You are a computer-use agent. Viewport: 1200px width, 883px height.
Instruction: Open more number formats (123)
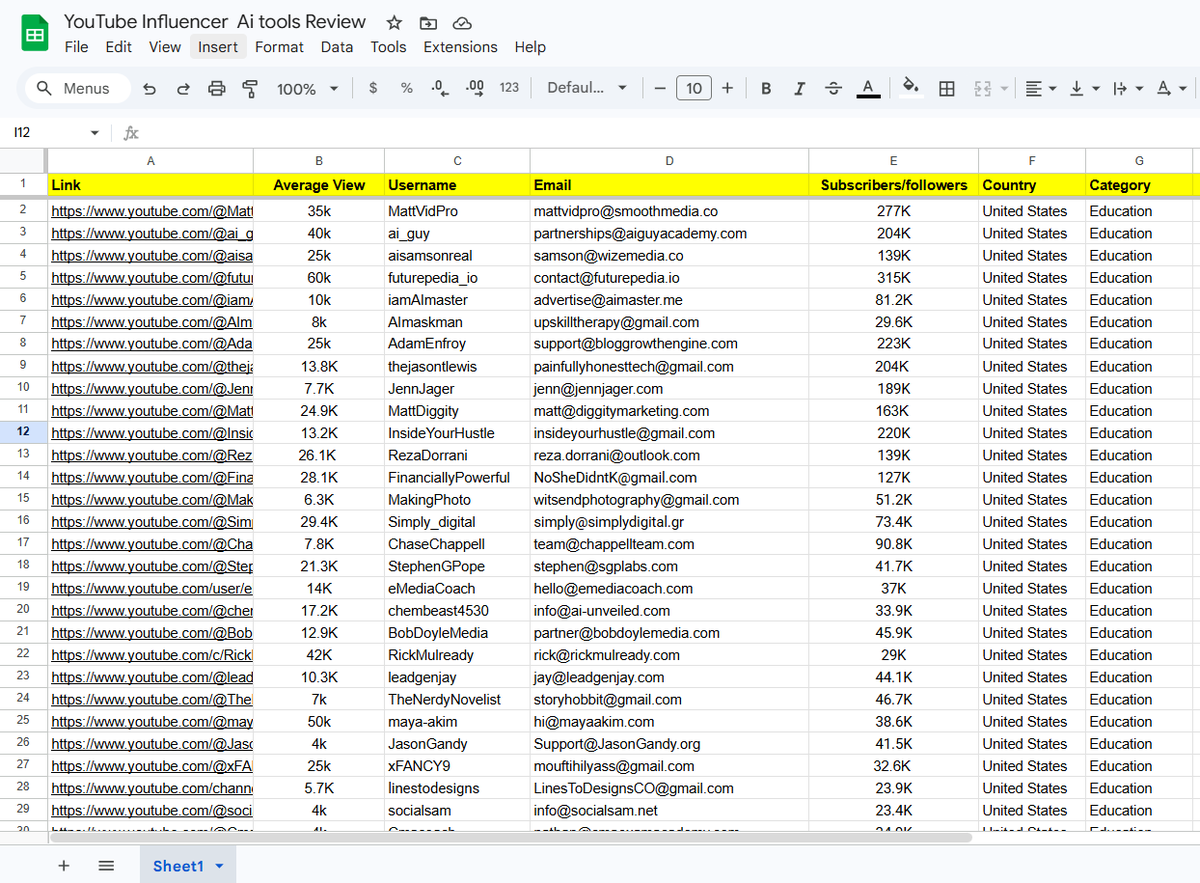coord(509,88)
